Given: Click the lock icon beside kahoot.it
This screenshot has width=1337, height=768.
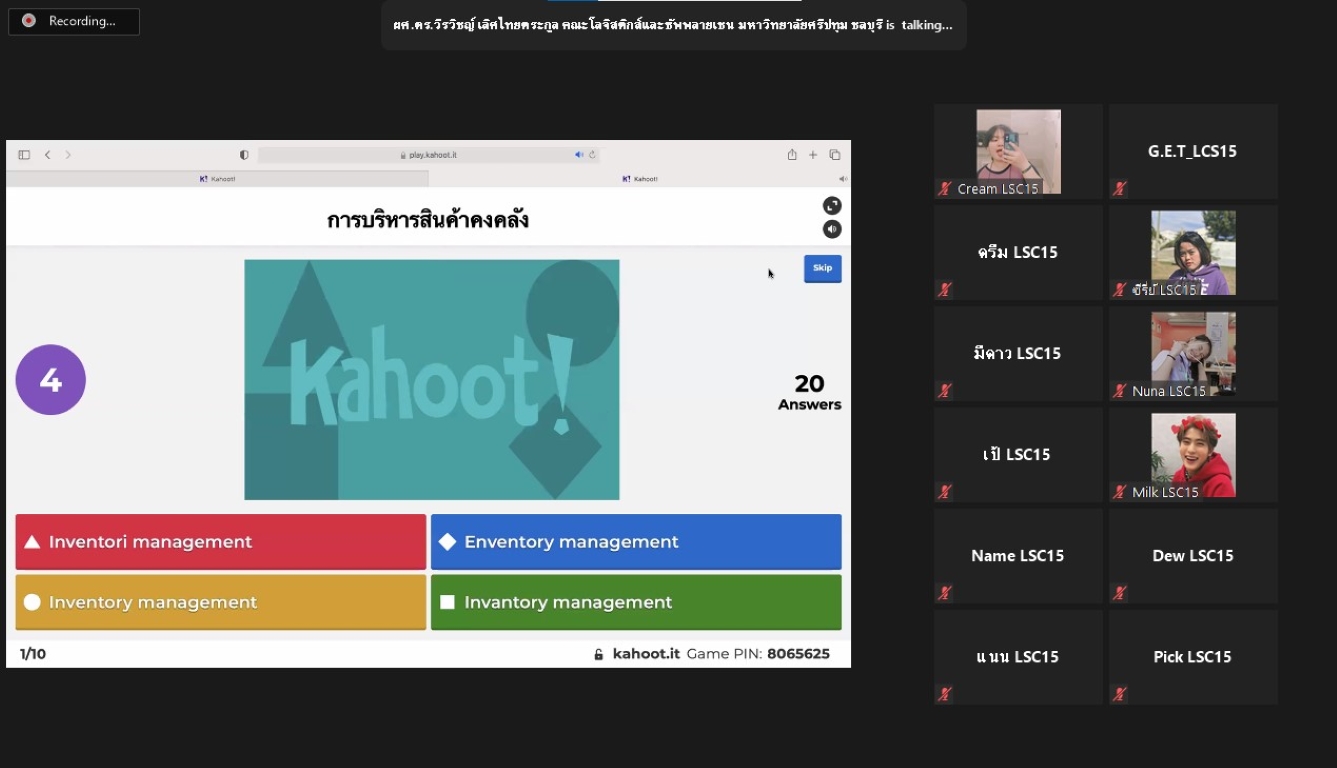Looking at the screenshot, I should point(599,655).
